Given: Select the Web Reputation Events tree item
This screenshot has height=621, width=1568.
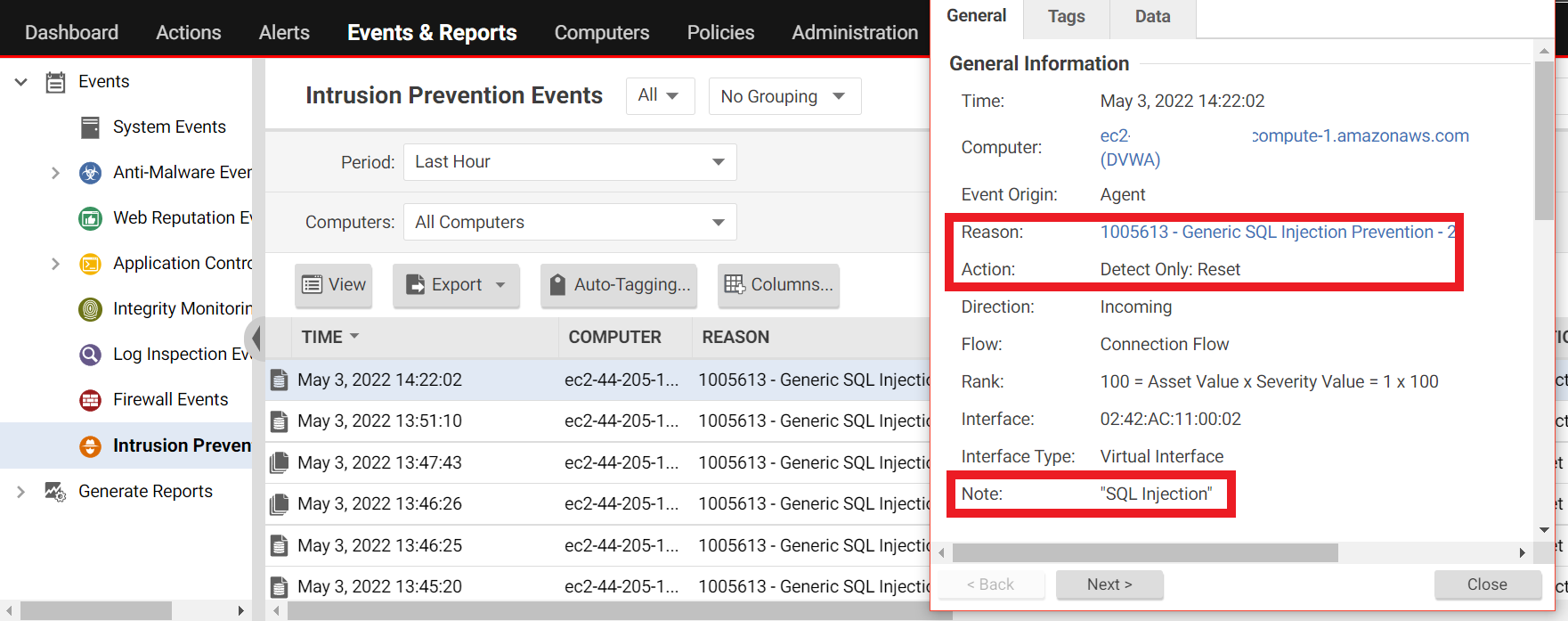Looking at the screenshot, I should 183,218.
